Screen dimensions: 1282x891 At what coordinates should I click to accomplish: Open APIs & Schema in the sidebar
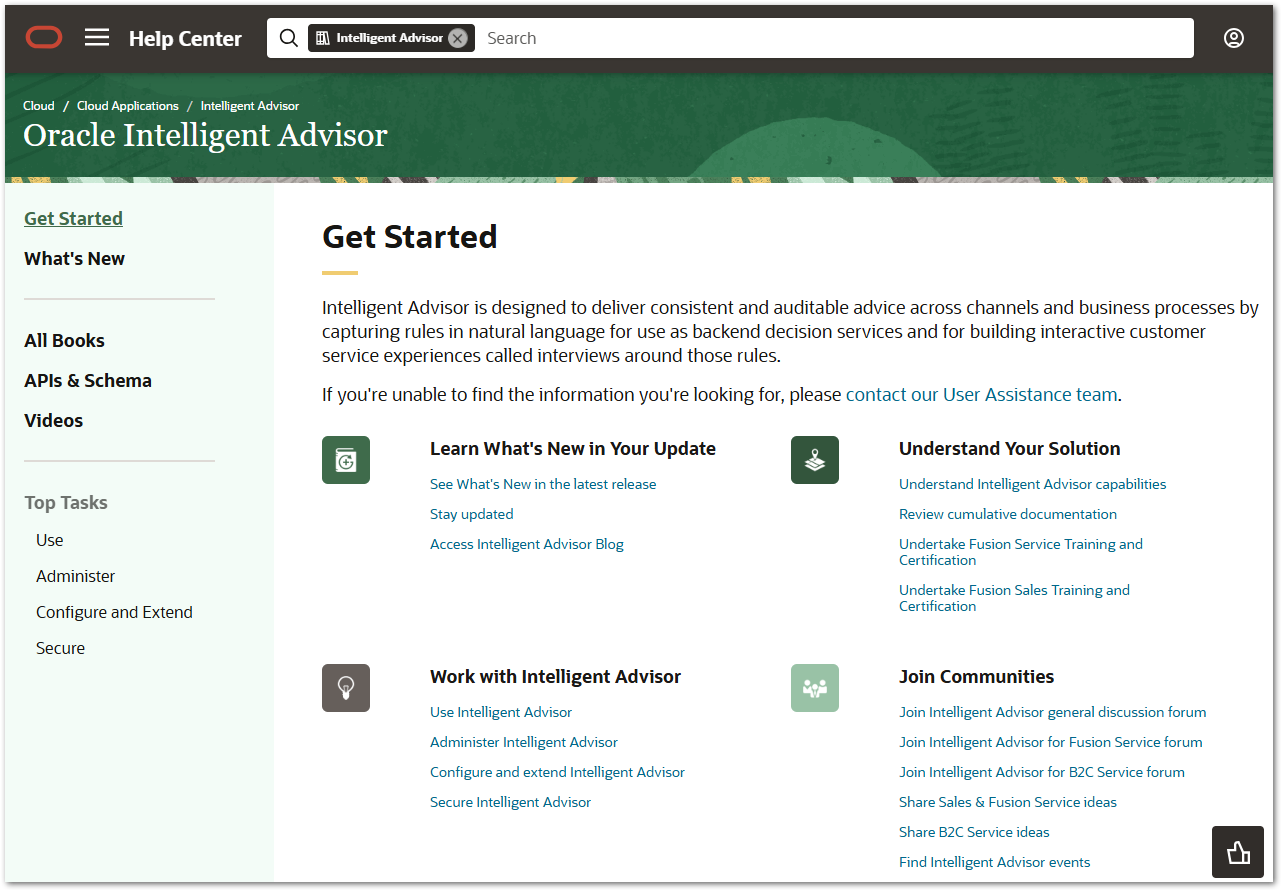pos(88,381)
